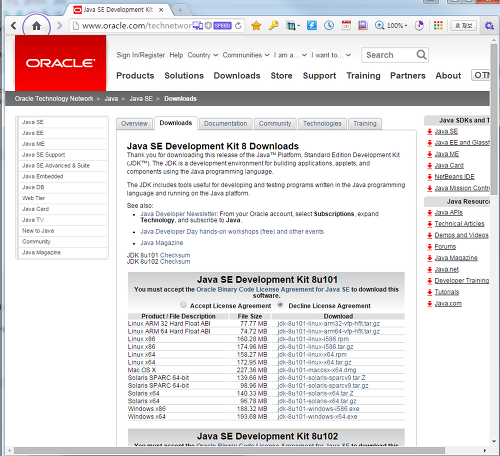Switch to the Documentation tab
Screen dimensions: 500x456
226,124
